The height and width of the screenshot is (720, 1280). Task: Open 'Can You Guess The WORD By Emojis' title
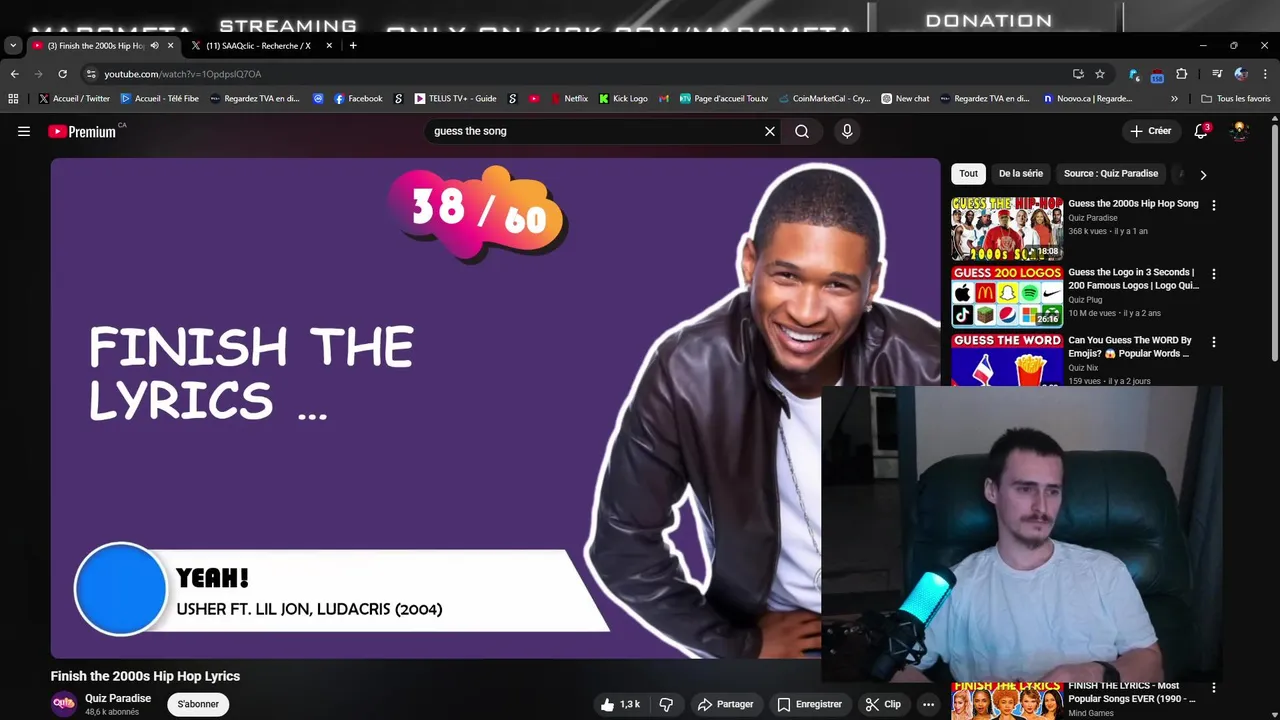click(1130, 347)
